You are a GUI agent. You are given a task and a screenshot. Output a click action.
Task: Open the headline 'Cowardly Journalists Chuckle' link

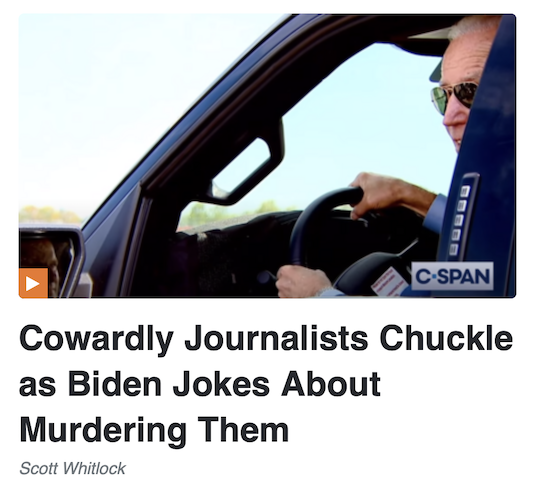click(266, 339)
